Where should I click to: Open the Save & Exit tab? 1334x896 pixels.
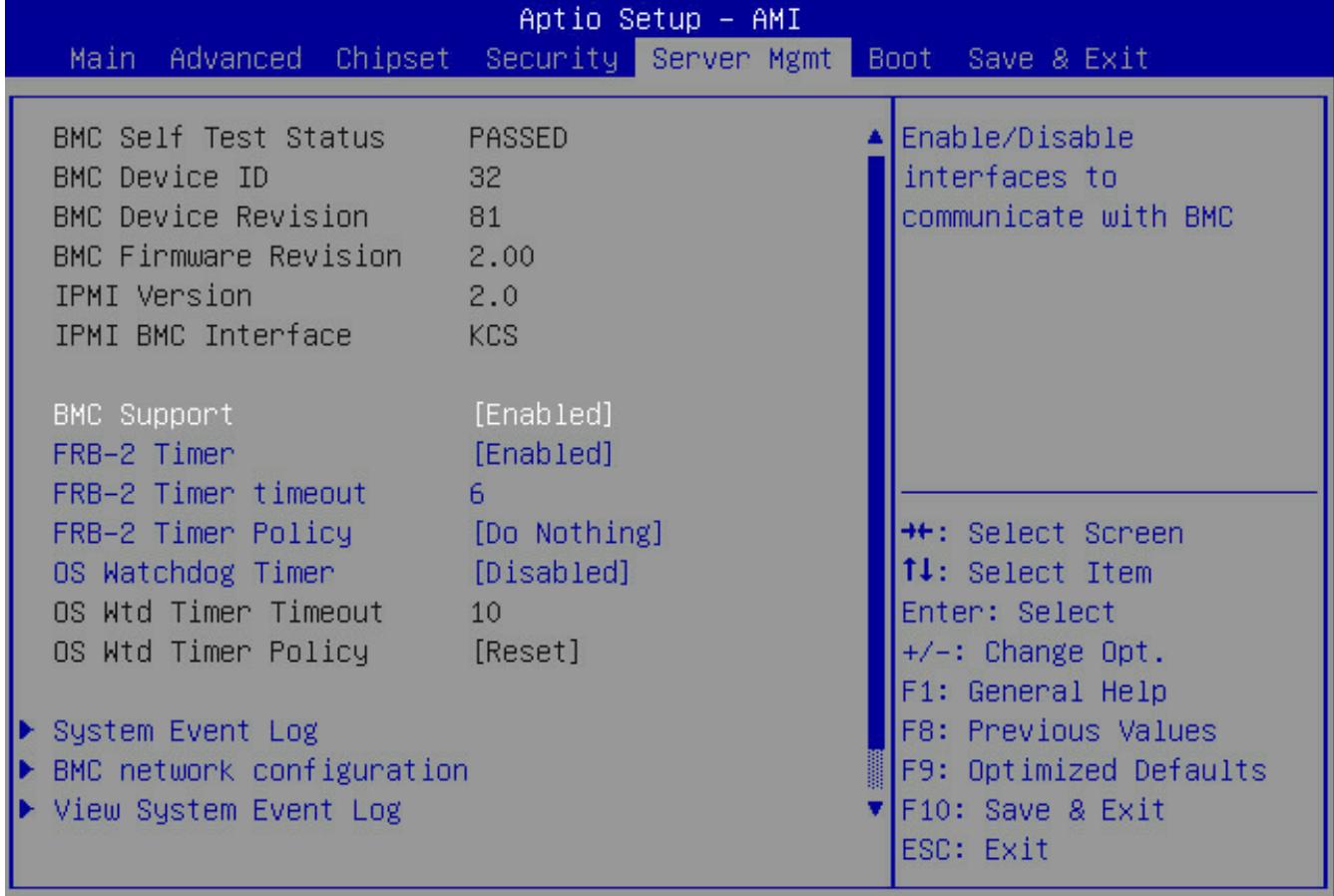(x=1059, y=59)
